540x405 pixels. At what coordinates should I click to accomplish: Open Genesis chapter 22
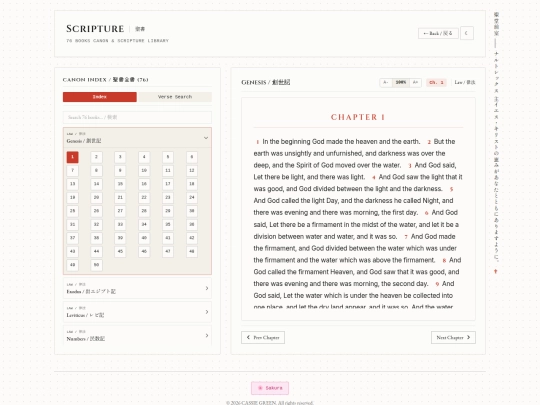(144, 197)
